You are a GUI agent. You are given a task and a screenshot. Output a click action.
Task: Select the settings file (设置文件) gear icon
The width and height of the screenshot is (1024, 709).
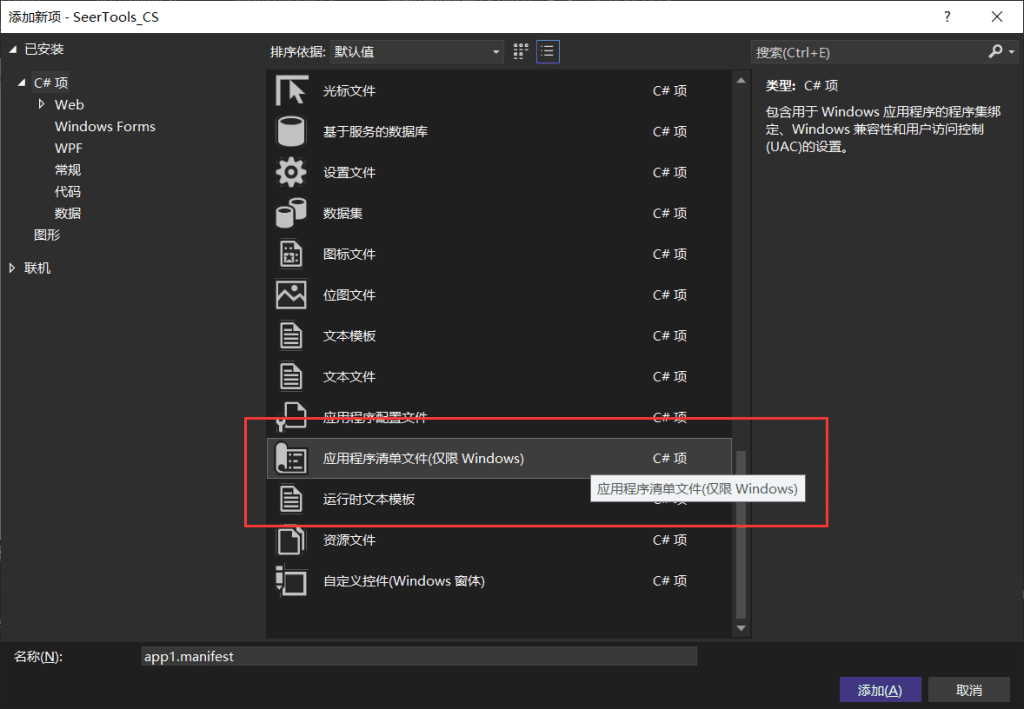[290, 173]
